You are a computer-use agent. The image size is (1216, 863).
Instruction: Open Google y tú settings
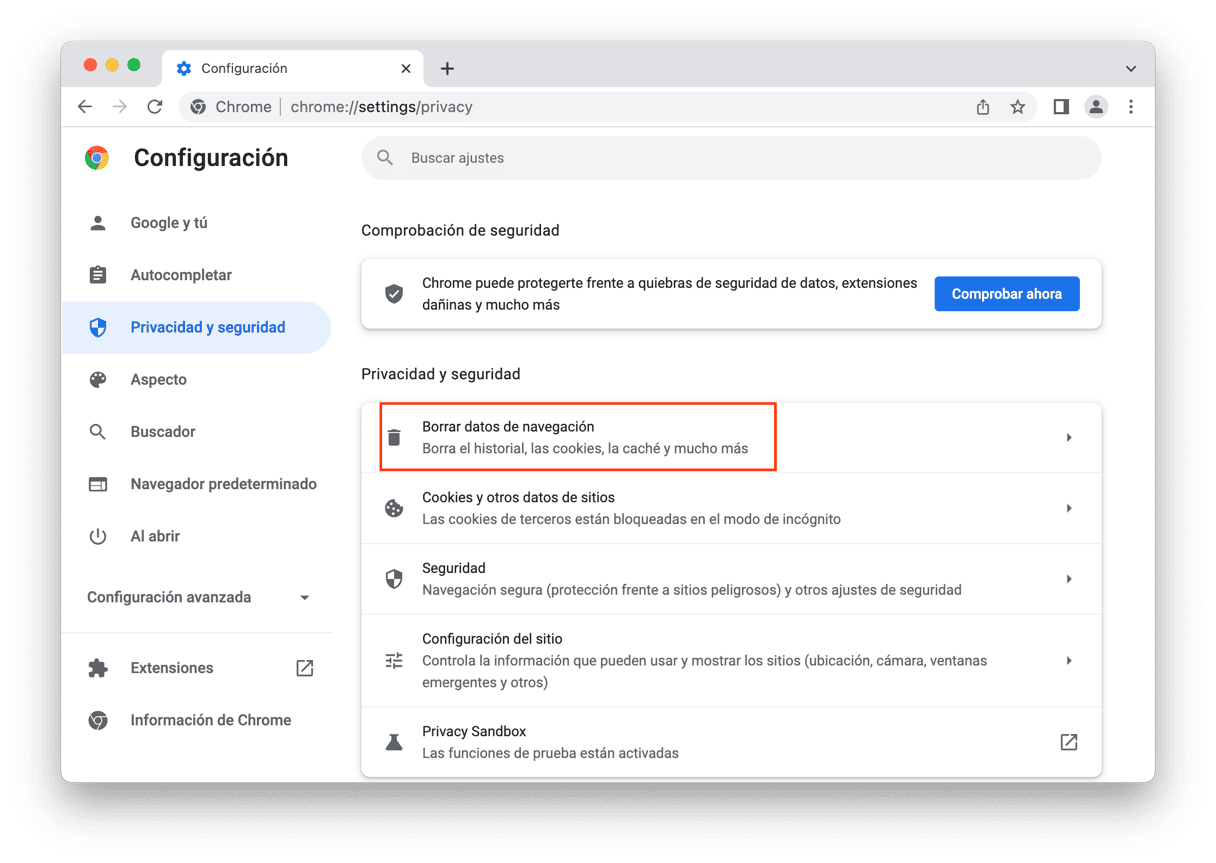point(196,223)
